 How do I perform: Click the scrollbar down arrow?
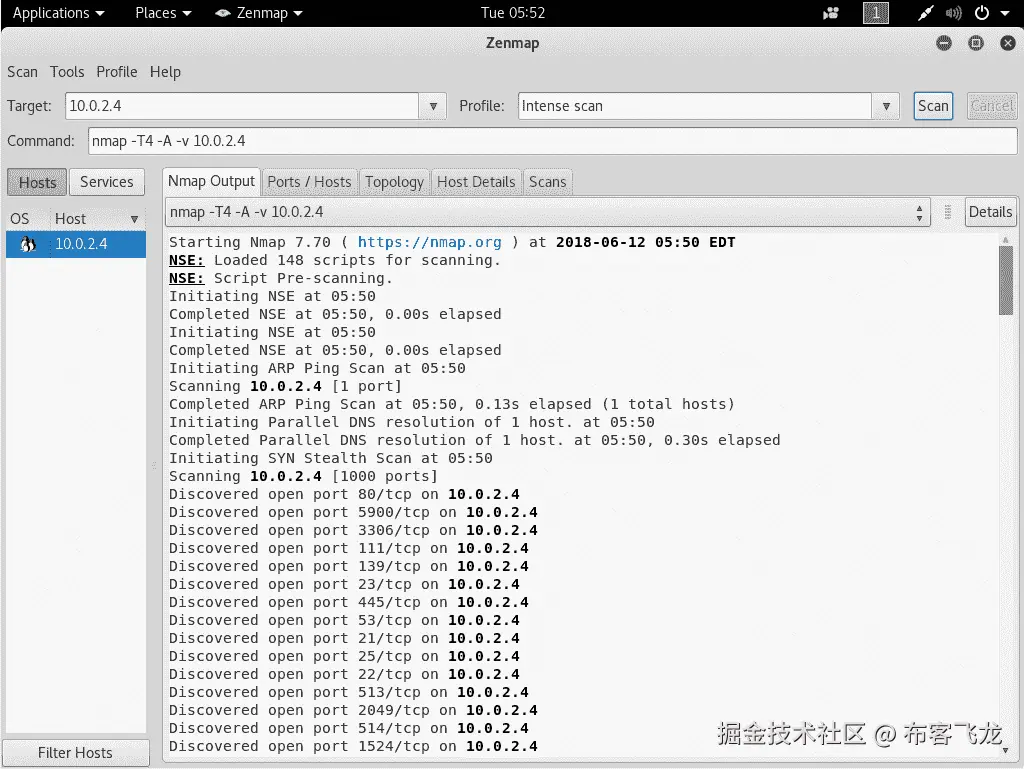click(x=1006, y=751)
